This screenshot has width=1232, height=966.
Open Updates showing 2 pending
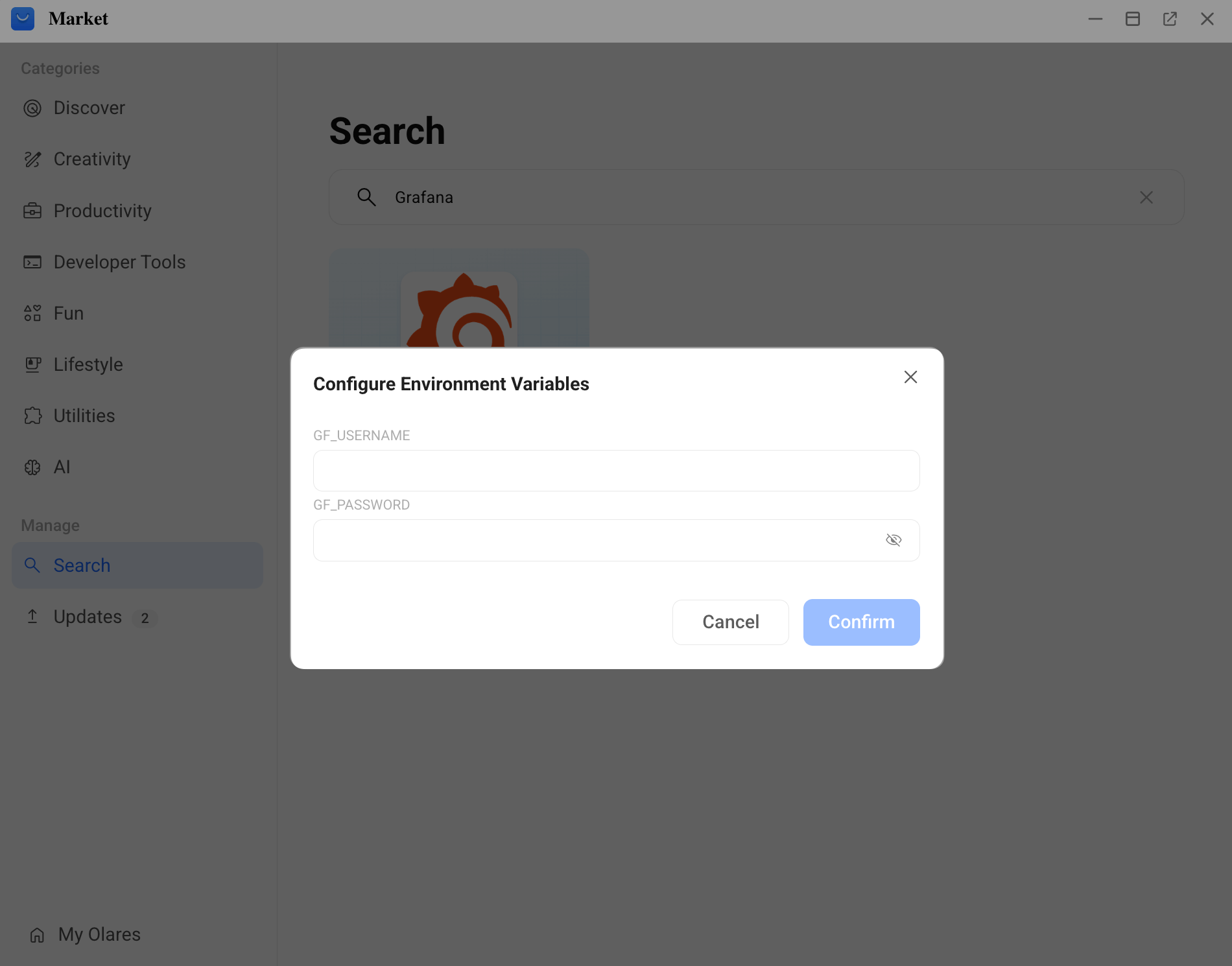tap(88, 617)
